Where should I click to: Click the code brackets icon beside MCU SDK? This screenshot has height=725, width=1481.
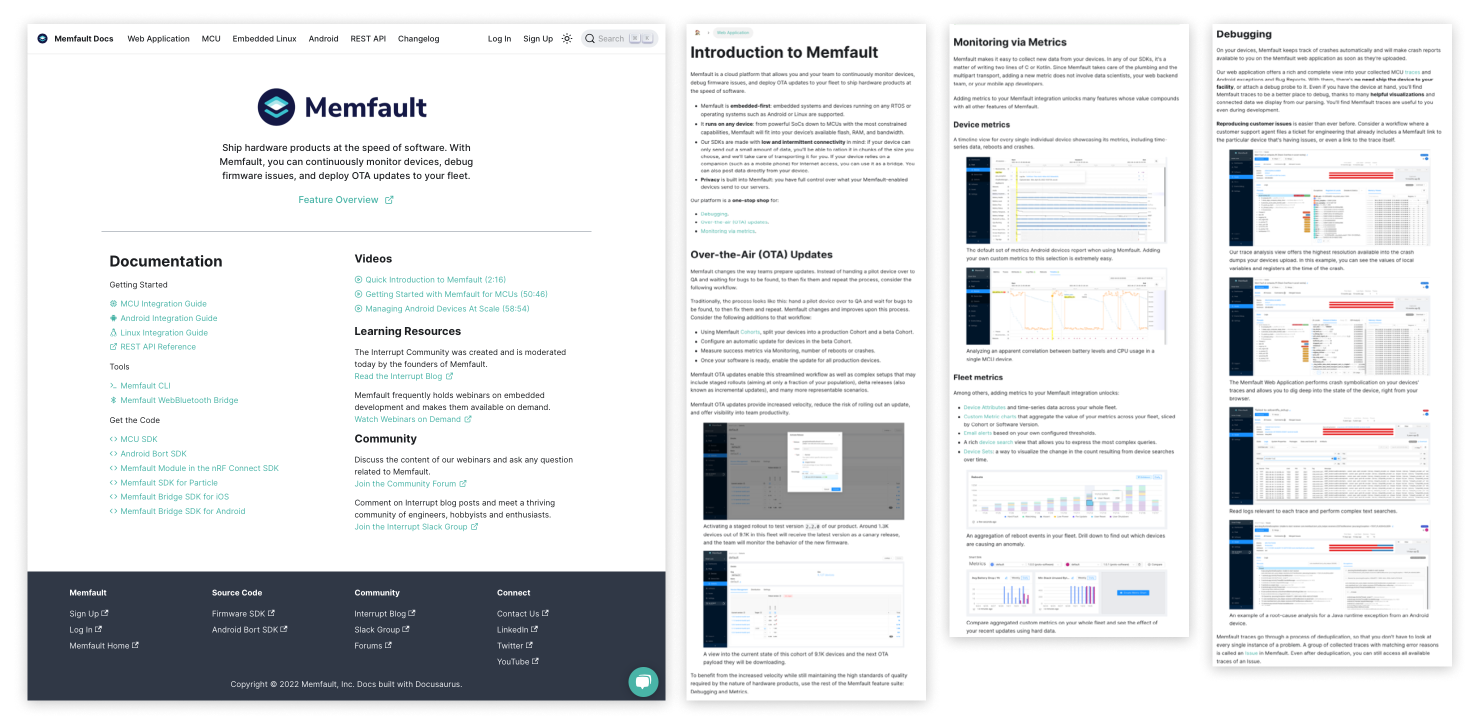[x=114, y=439]
